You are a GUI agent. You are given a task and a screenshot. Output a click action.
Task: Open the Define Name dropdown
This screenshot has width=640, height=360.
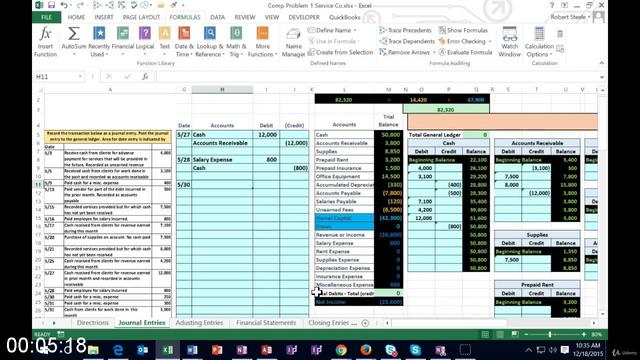coord(355,31)
